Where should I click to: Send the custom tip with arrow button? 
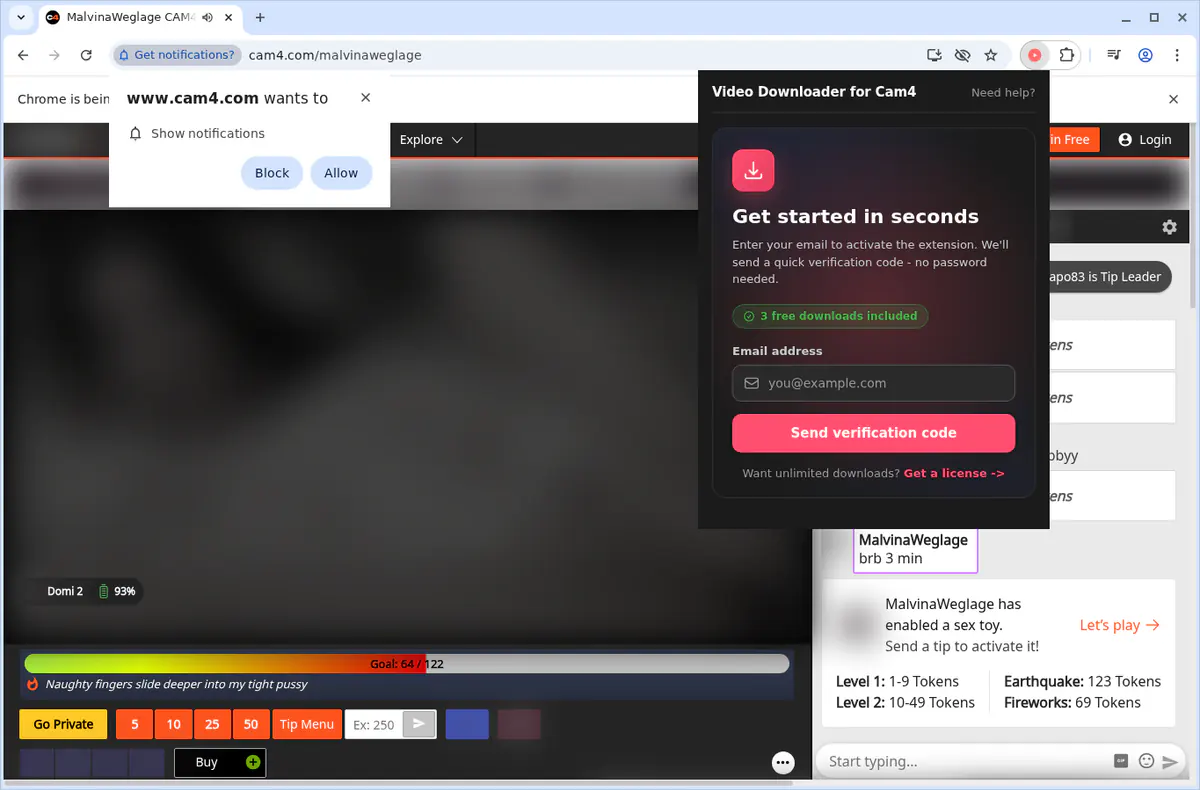419,724
